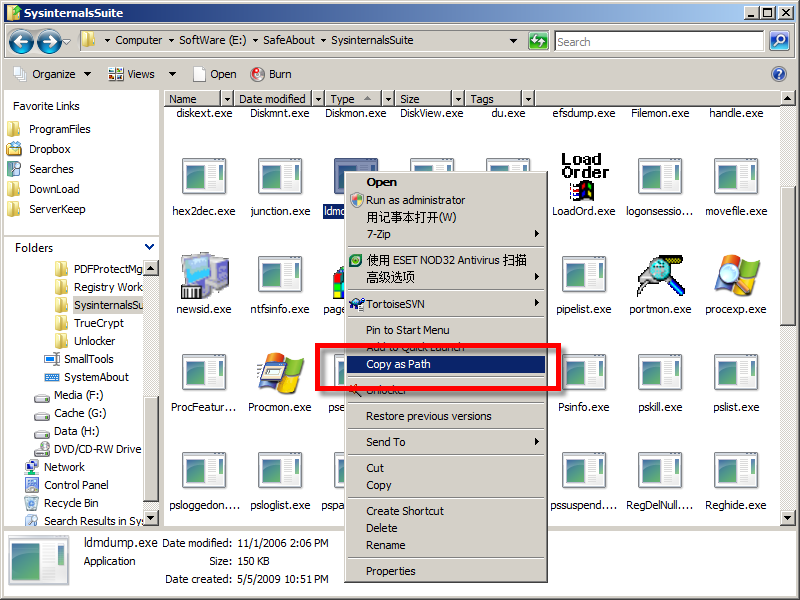Screen dimensions: 800x600
Task: Click the Open toolbar button
Action: (215, 74)
